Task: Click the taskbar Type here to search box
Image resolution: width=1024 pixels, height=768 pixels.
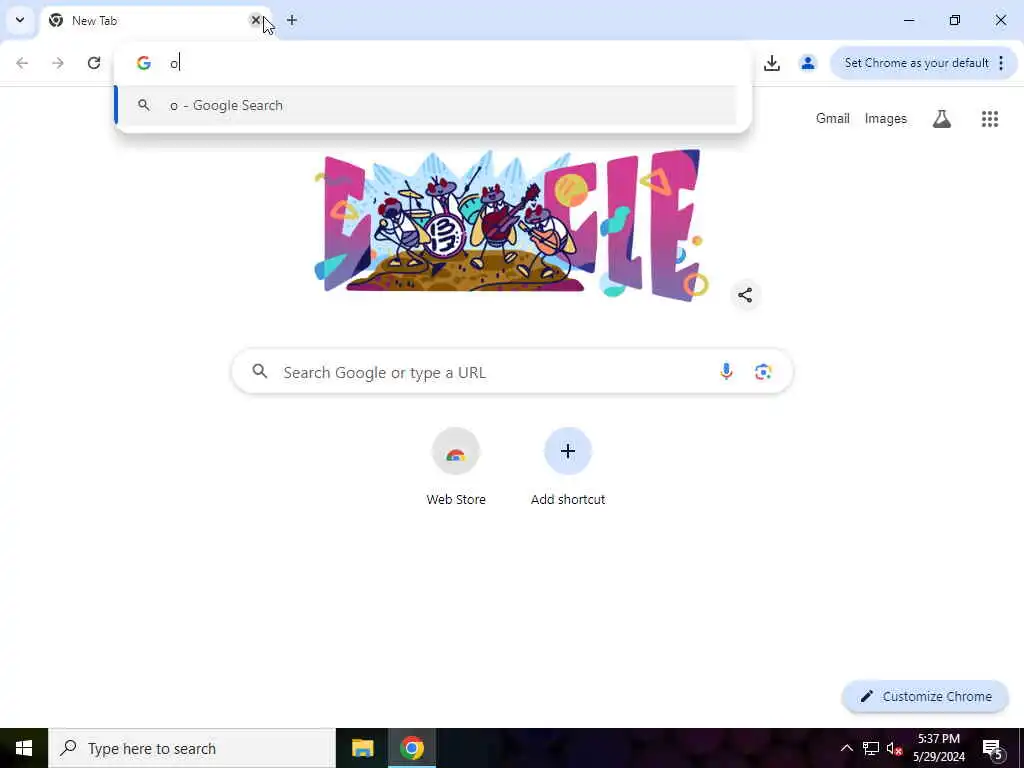Action: 192,748
